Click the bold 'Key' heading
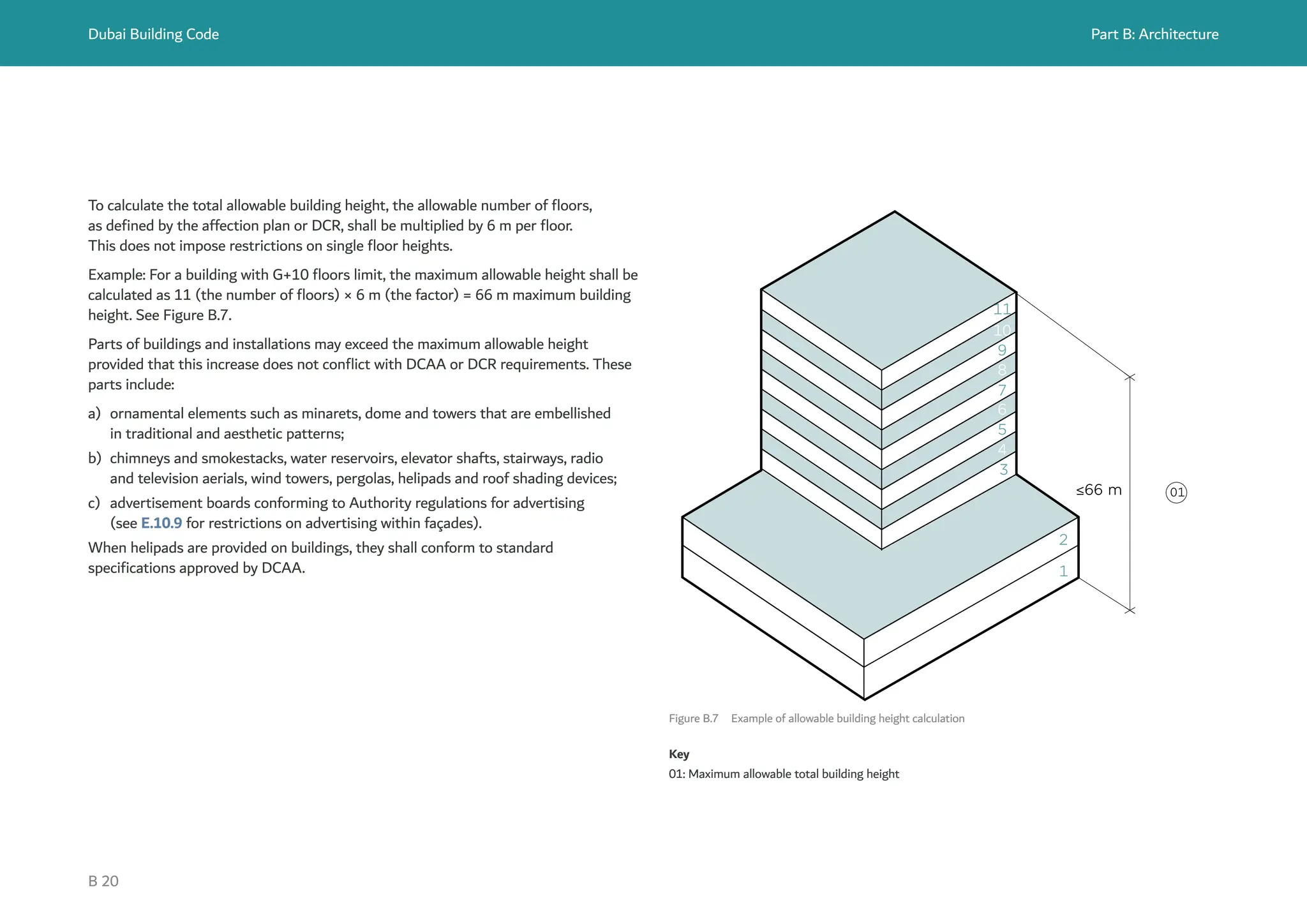Viewport: 1307px width, 924px height. (678, 754)
